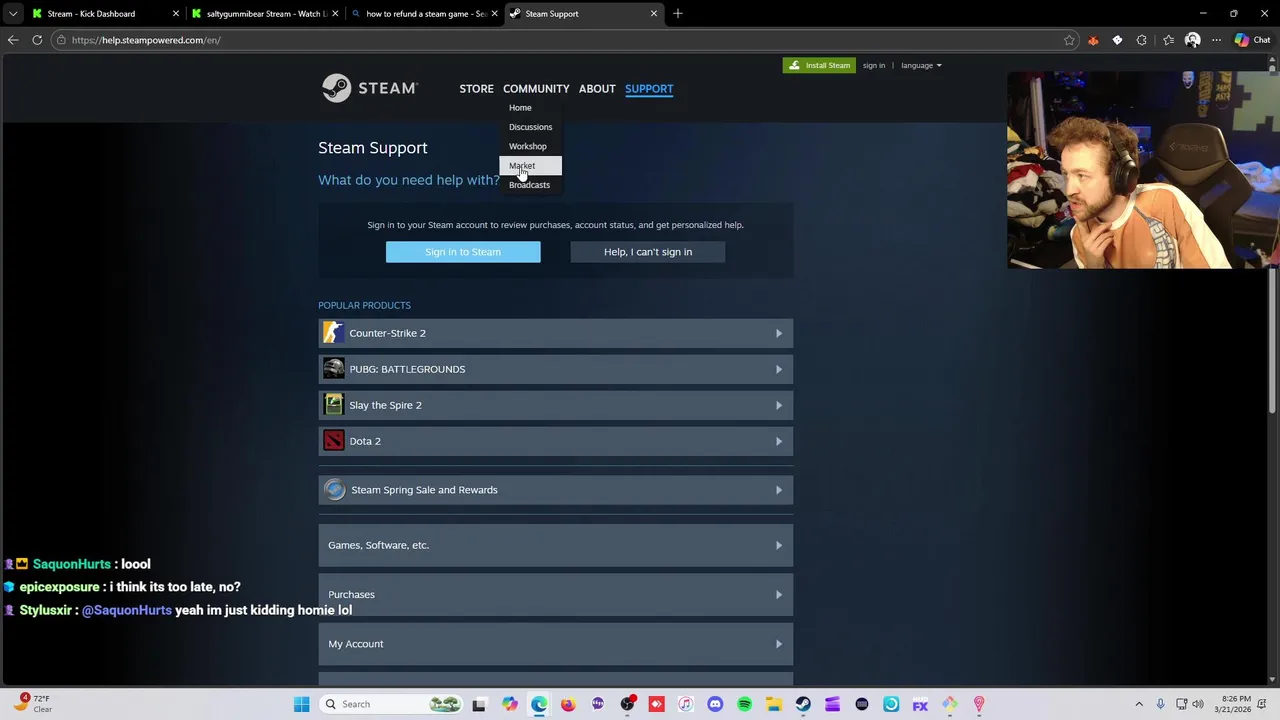Expand Steam Spring Sale and Rewards row
Image resolution: width=1280 pixels, height=720 pixels.
coord(555,490)
